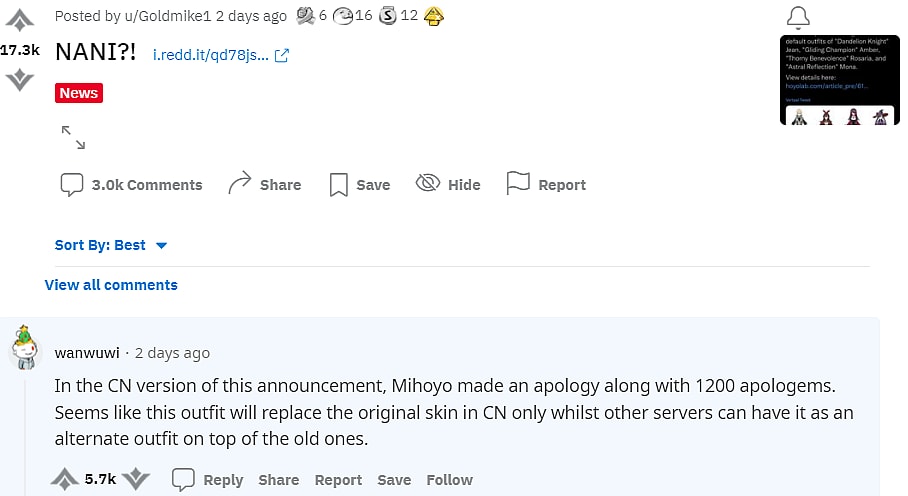The image size is (908, 496).
Task: Click View all comments link
Action: (x=111, y=285)
